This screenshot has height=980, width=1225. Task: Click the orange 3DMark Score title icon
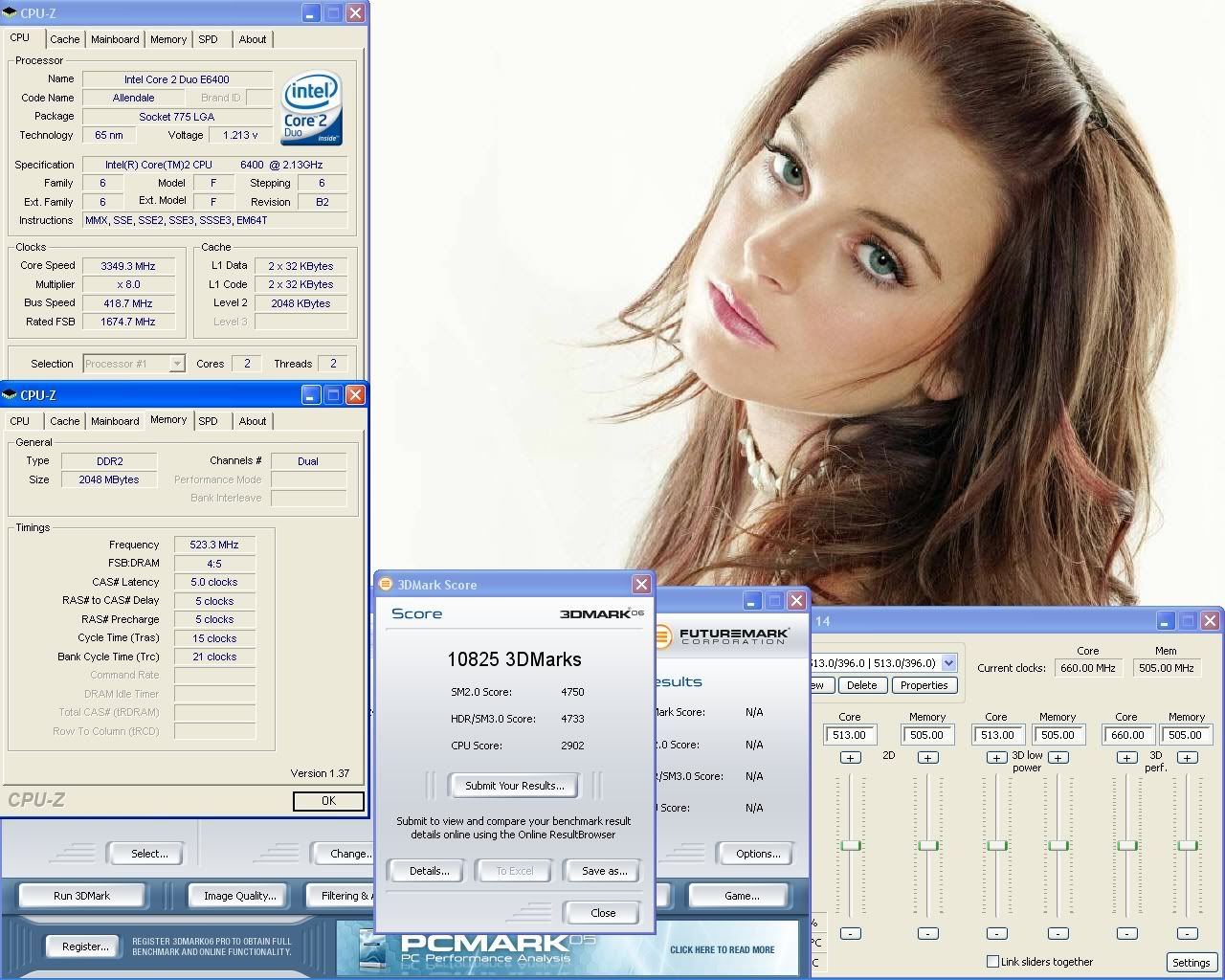386,584
